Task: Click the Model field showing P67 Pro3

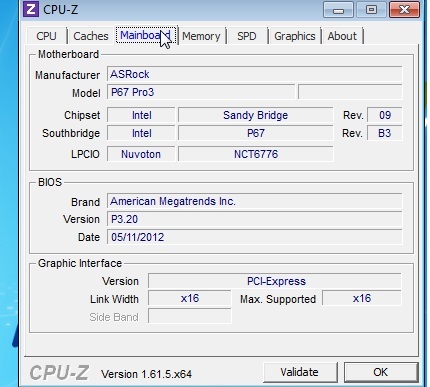Action: tap(201, 92)
